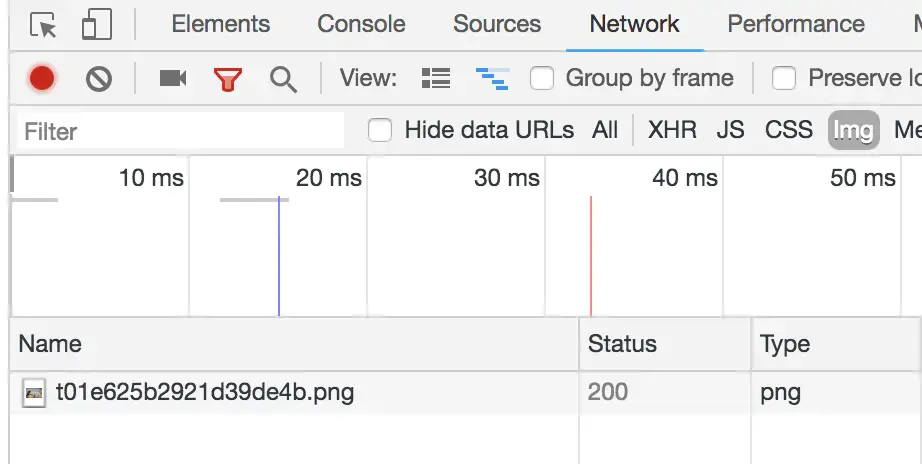Click the Filter text input field

[x=181, y=131]
